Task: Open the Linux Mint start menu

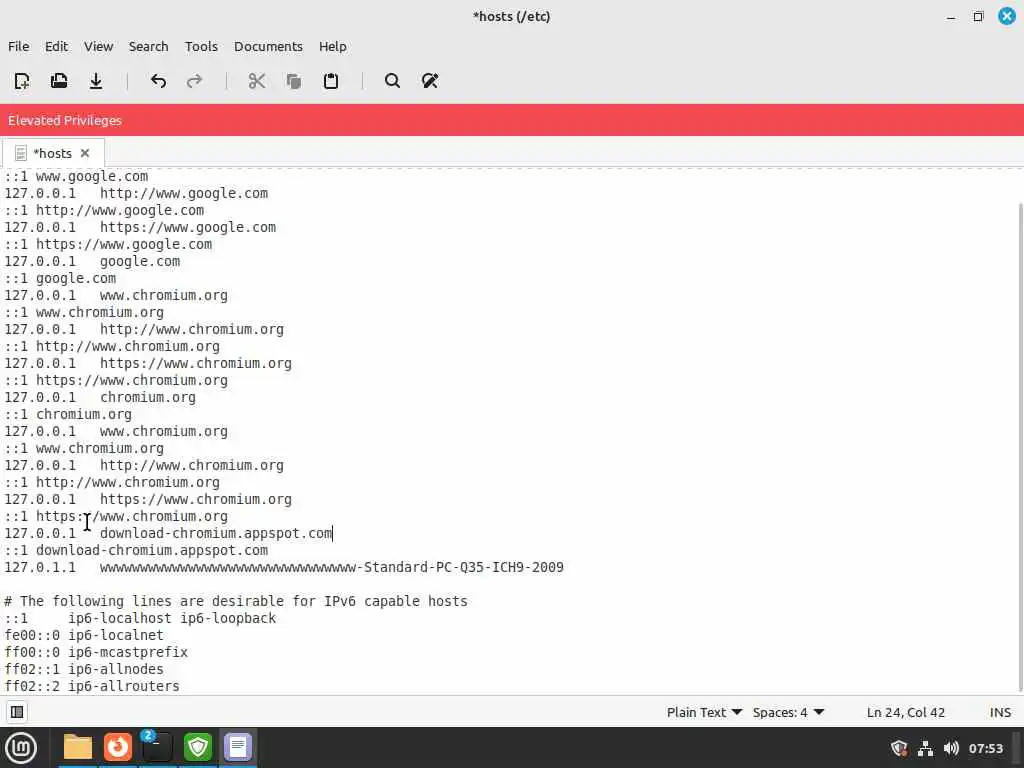Action: 21,748
